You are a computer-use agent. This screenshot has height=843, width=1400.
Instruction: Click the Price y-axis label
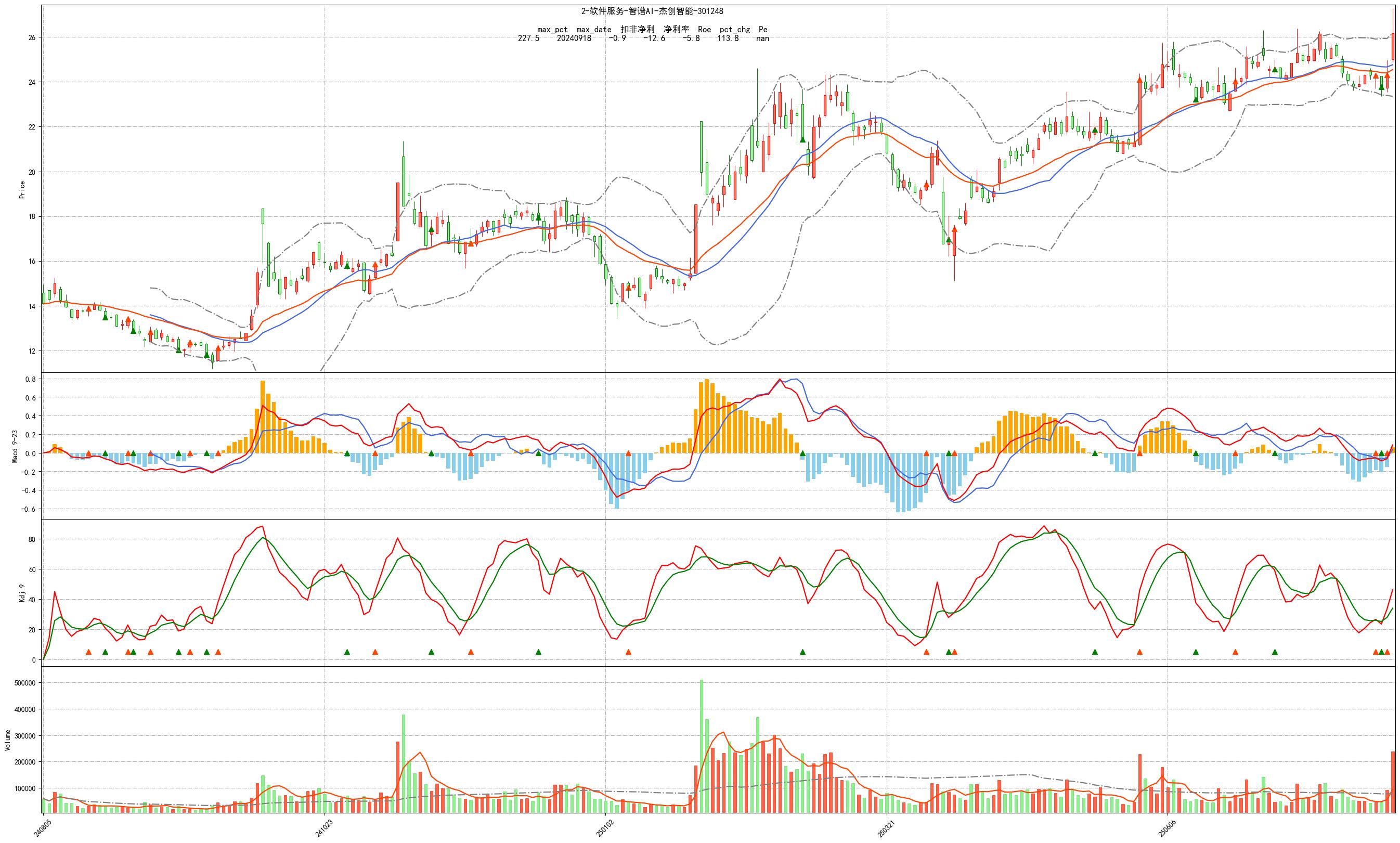(22, 189)
